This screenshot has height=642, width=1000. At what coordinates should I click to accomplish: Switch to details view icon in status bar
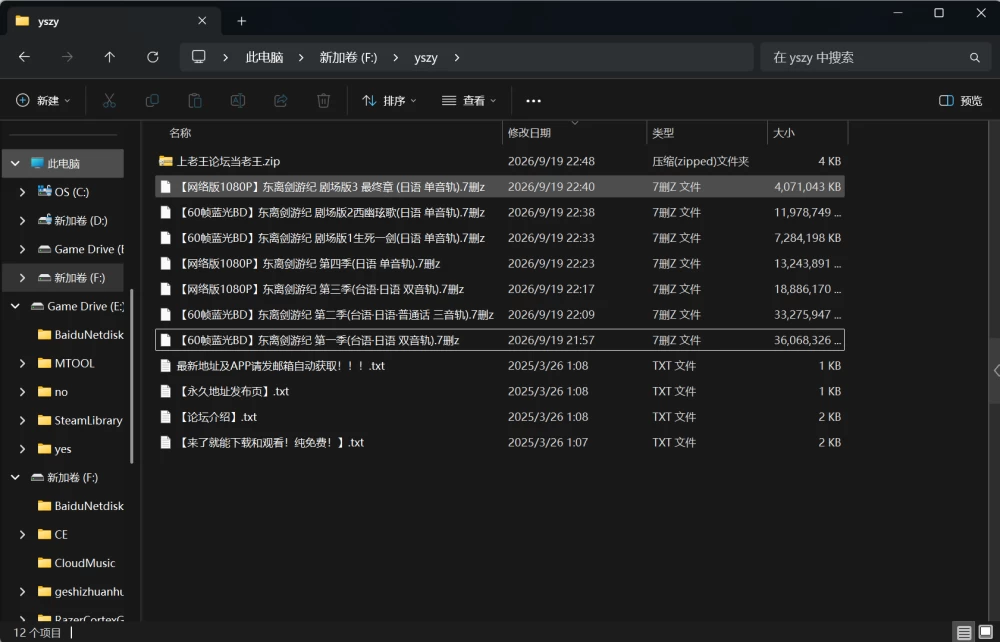(x=964, y=632)
